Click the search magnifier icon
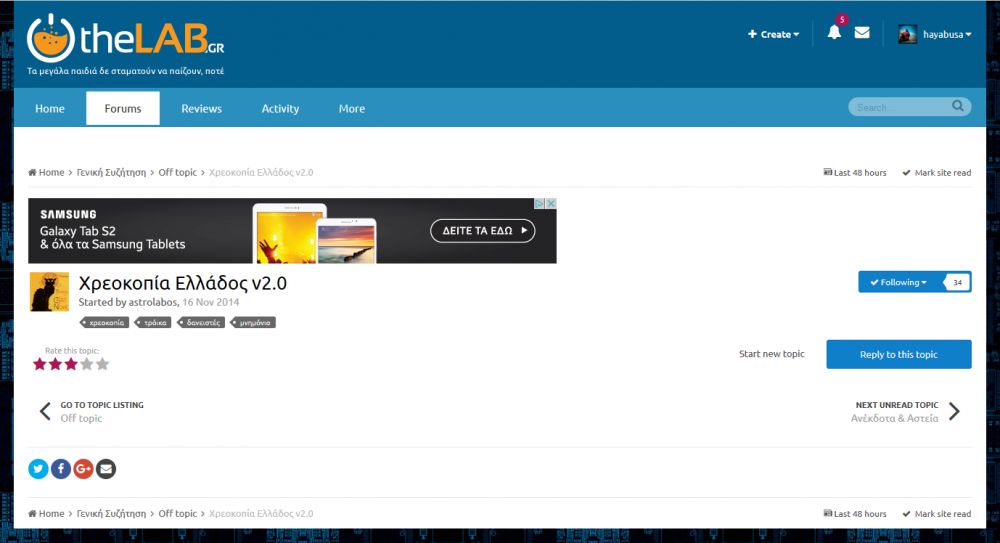The height and width of the screenshot is (543, 1000). [958, 106]
